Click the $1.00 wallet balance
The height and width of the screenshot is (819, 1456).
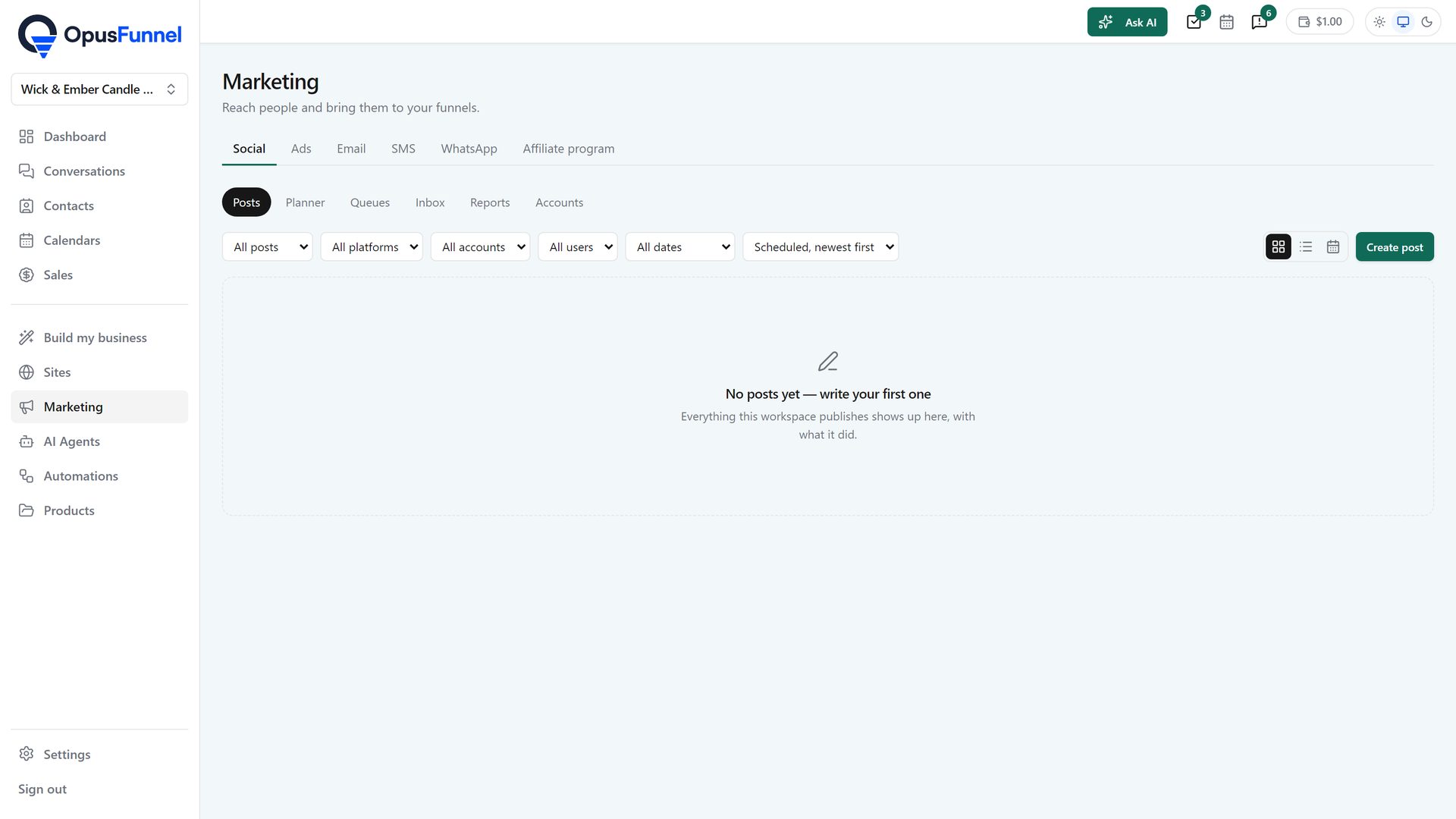[1319, 22]
